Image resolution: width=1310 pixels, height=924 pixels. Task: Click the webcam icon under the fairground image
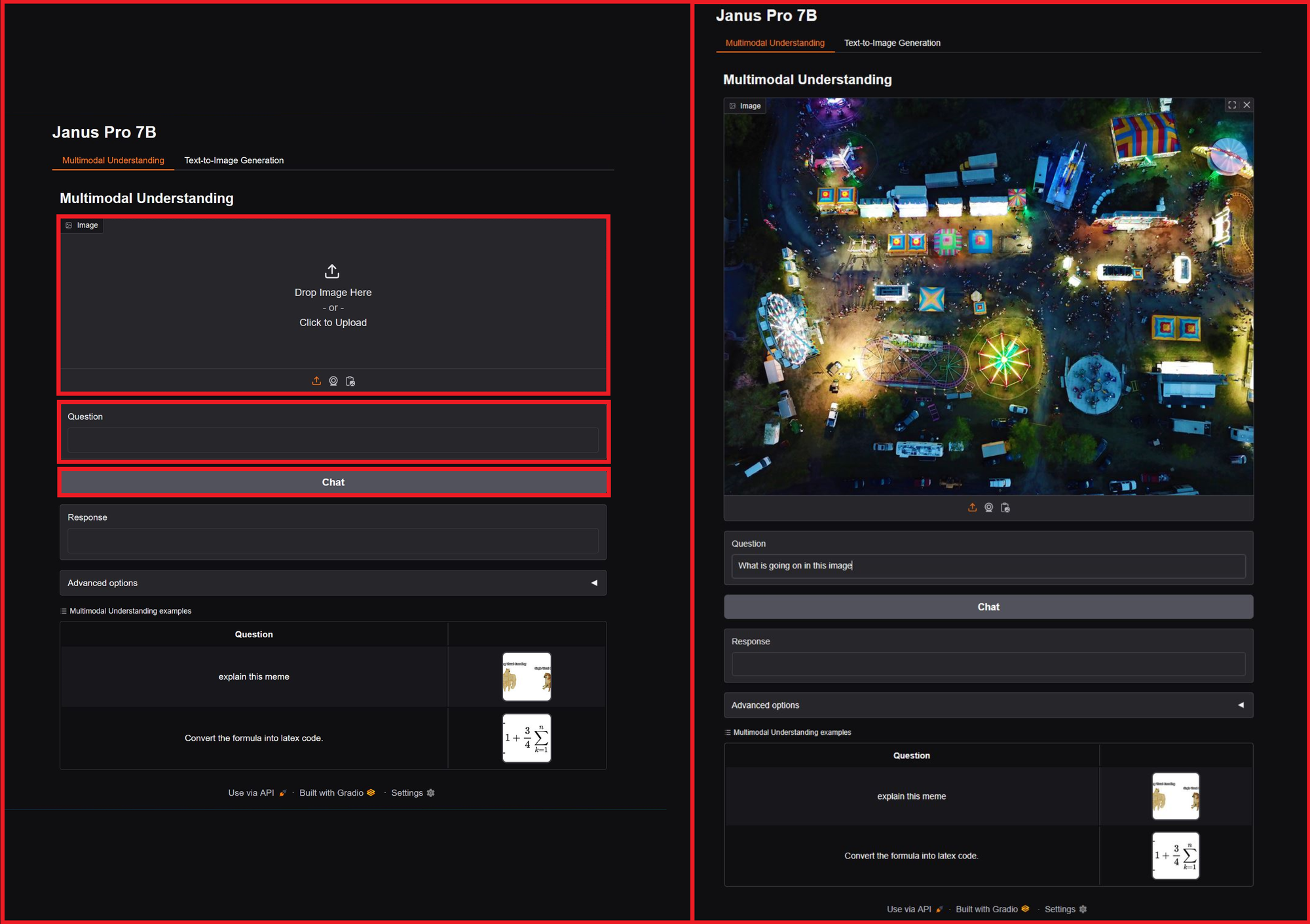pyautogui.click(x=988, y=508)
